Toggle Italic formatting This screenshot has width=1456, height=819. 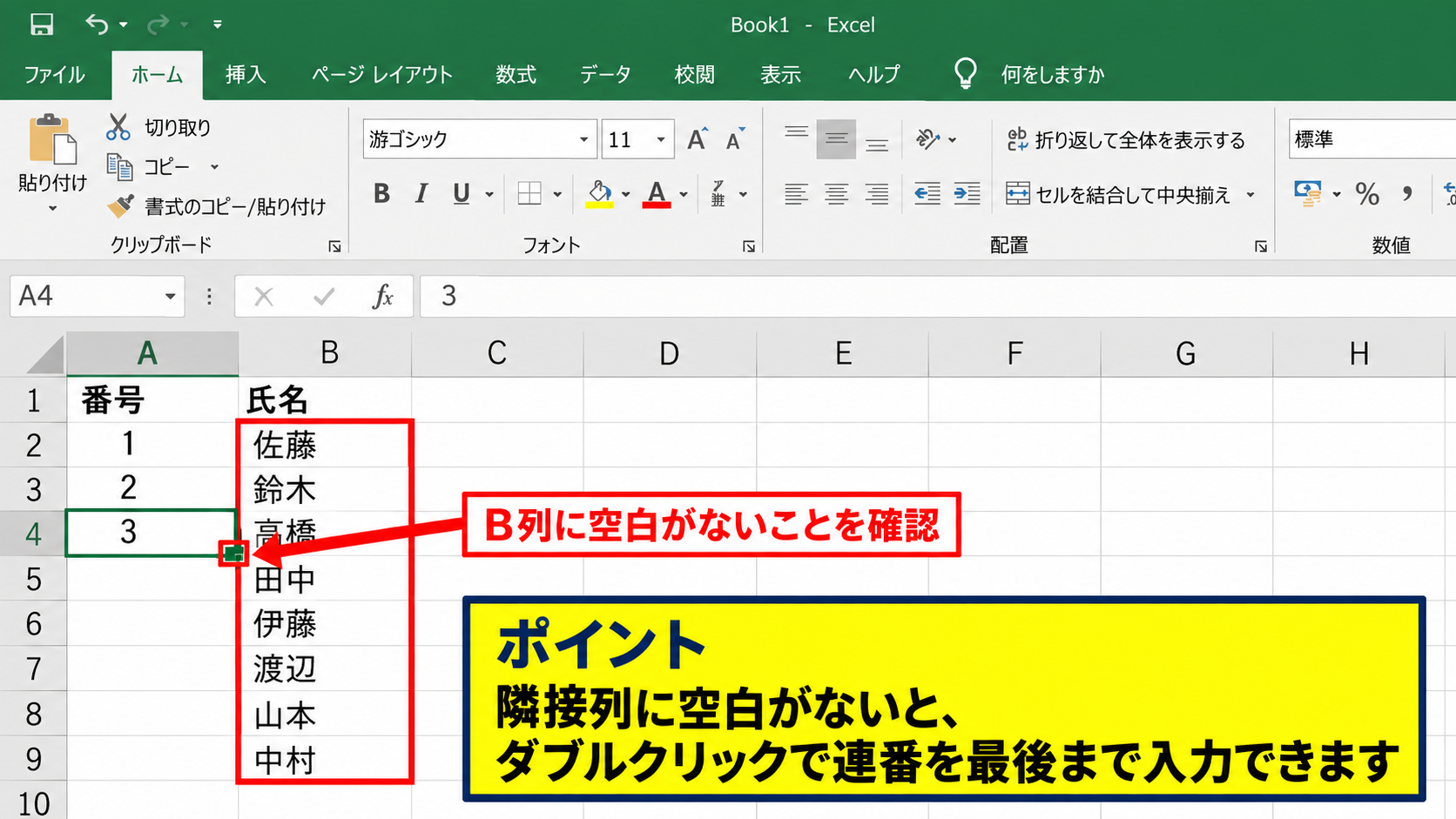coord(421,193)
